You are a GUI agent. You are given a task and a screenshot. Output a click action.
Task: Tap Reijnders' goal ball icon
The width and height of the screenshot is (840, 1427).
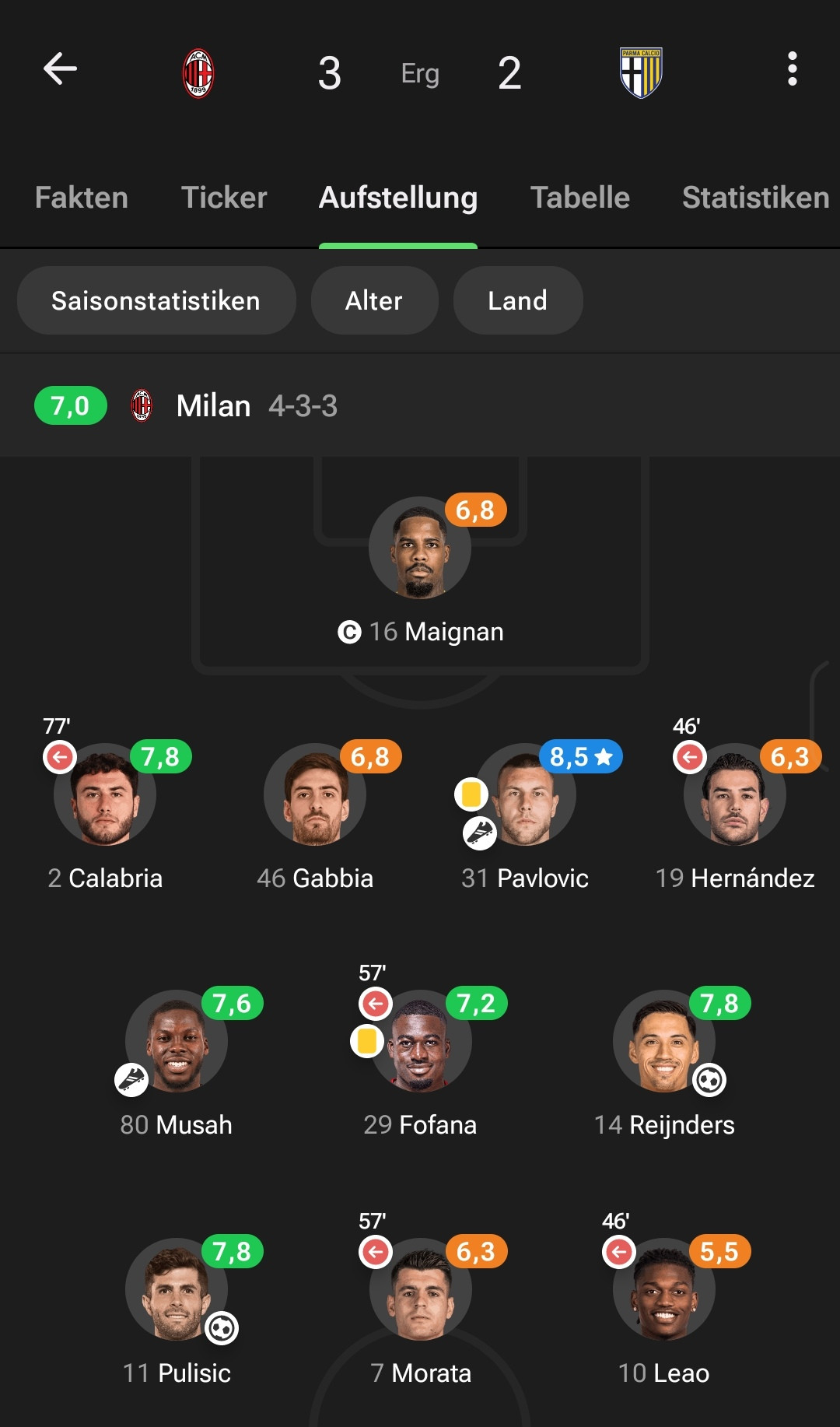click(709, 1080)
